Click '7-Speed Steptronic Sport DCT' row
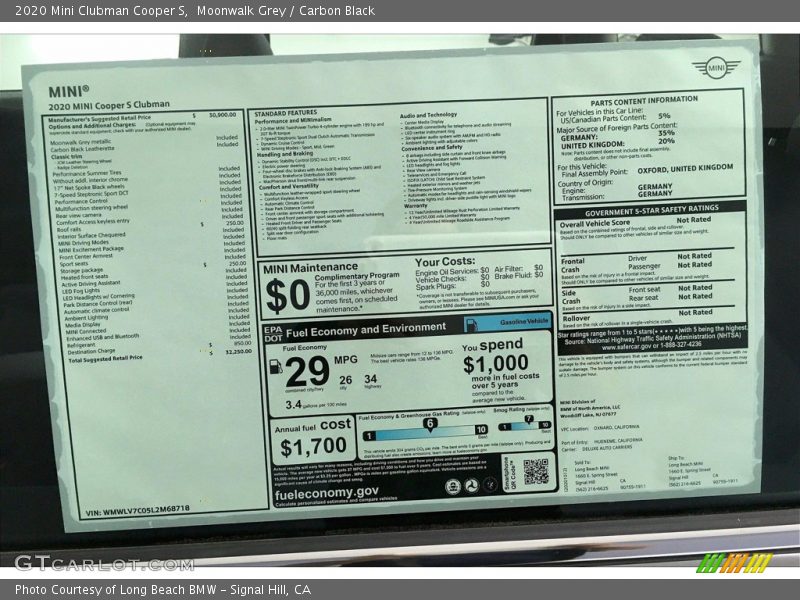Image resolution: width=800 pixels, height=600 pixels. [x=91, y=194]
